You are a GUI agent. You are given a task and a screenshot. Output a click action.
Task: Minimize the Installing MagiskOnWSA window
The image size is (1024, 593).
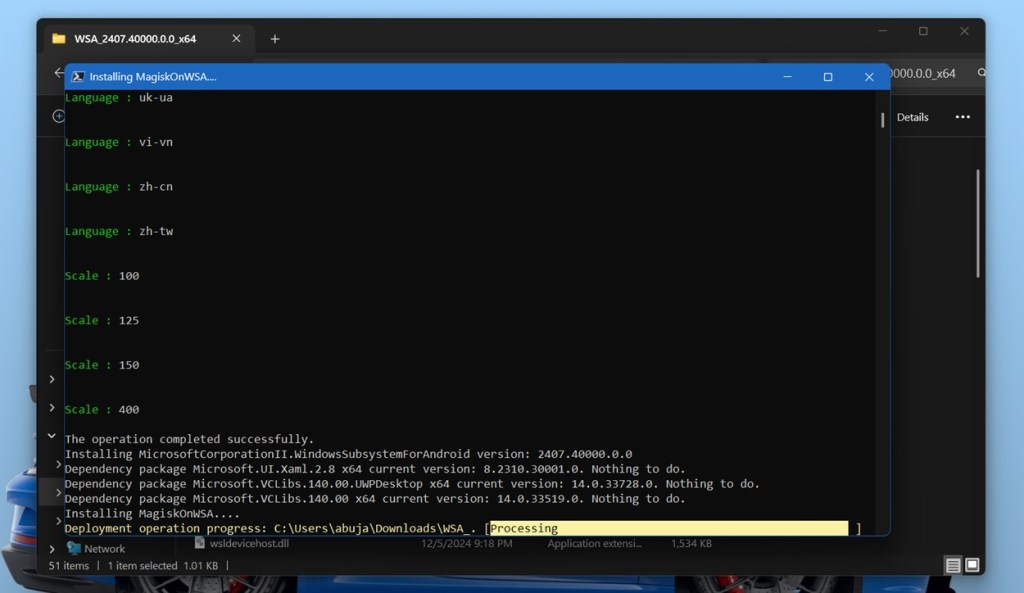(788, 76)
